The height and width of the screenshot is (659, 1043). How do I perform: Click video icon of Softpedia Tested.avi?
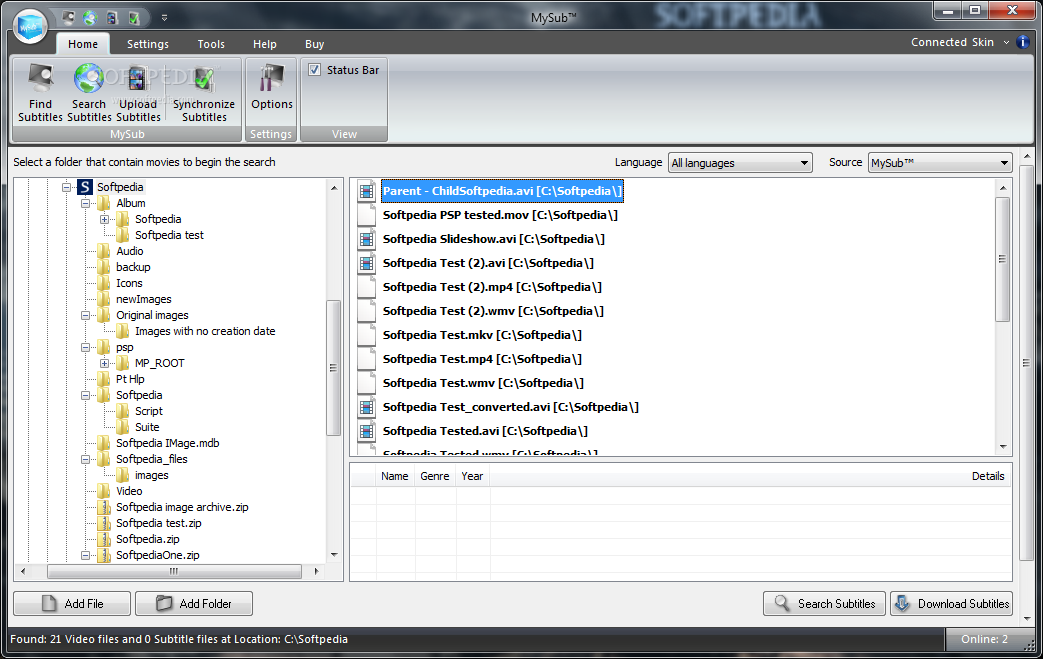click(366, 431)
